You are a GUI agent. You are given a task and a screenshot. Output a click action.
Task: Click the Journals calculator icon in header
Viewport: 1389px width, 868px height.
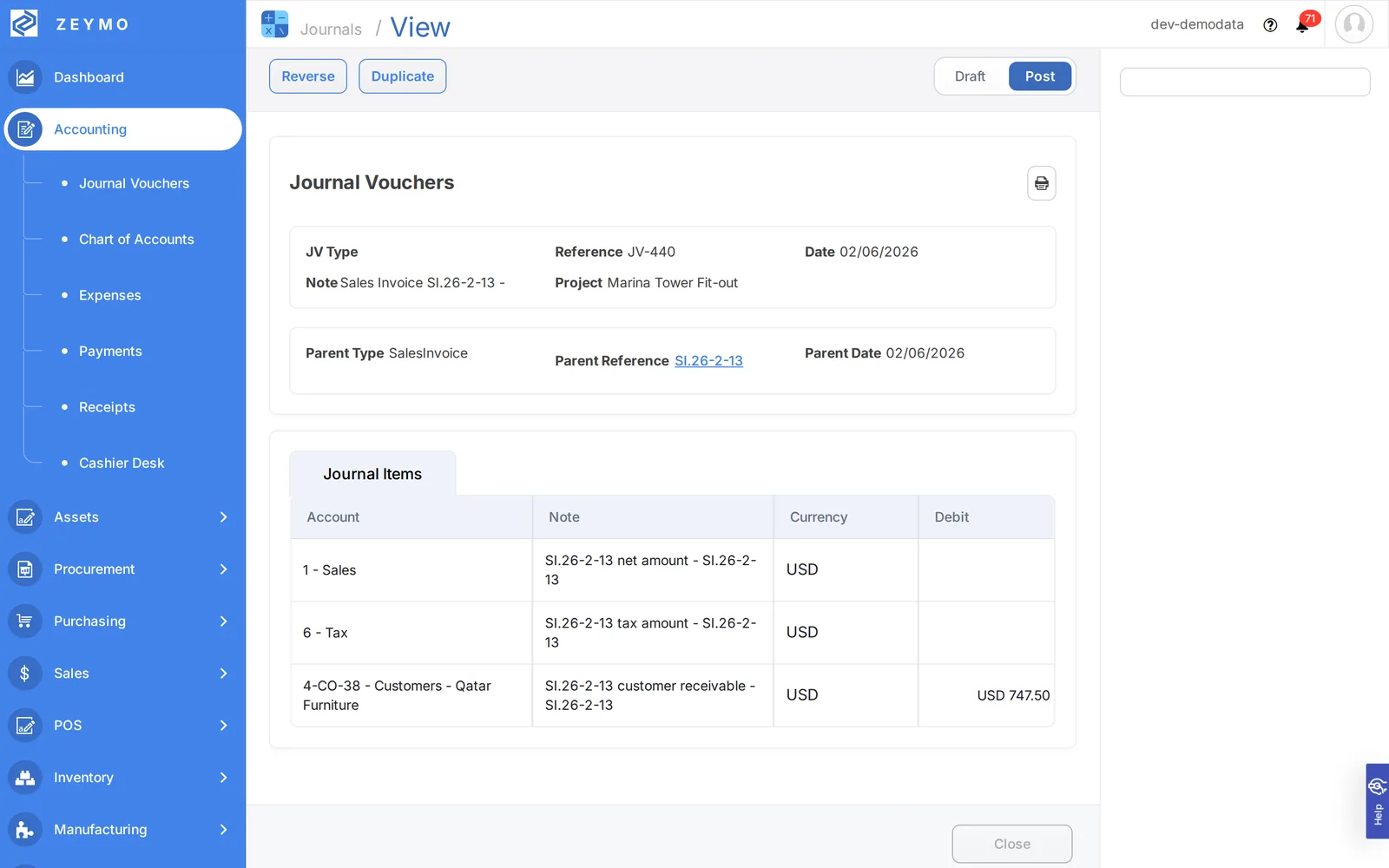[x=275, y=24]
